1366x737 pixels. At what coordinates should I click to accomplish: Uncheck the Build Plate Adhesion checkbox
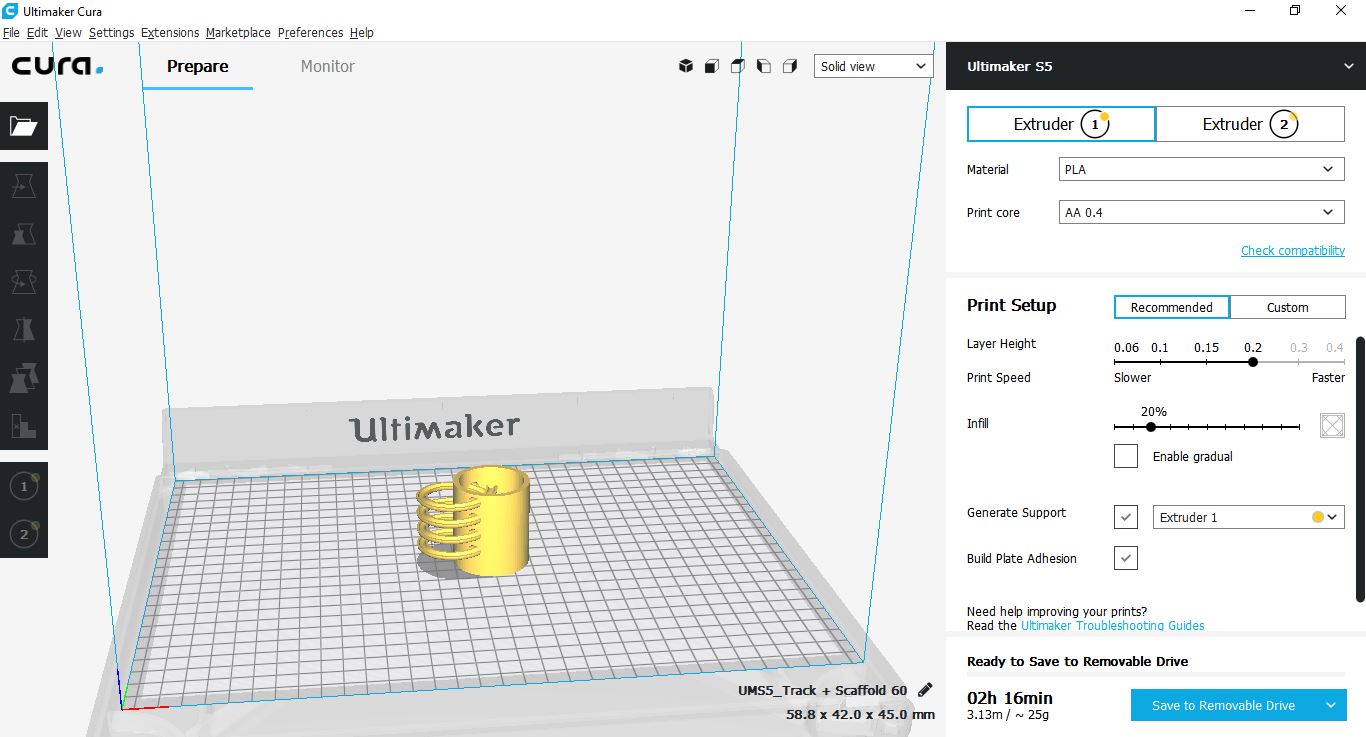[1126, 558]
